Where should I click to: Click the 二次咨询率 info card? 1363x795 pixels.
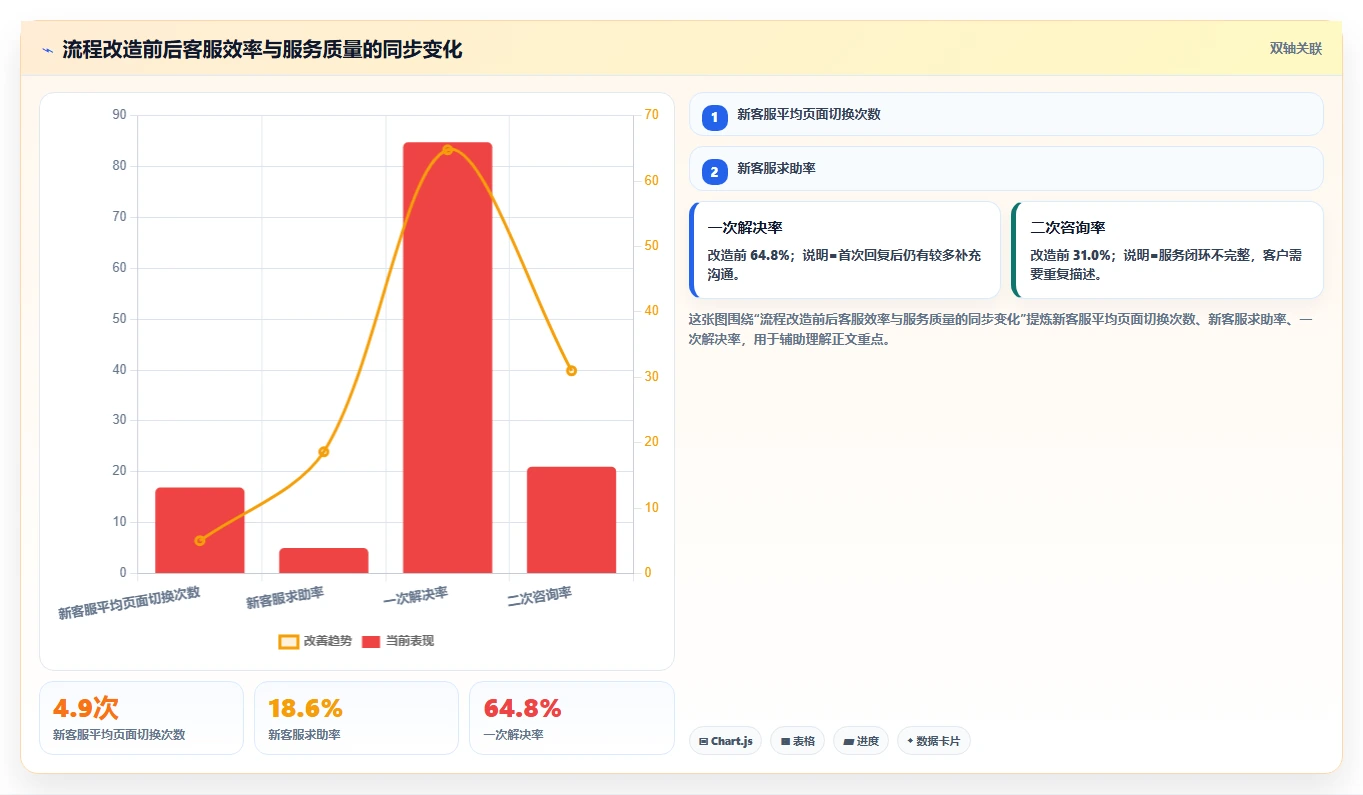pos(1168,250)
